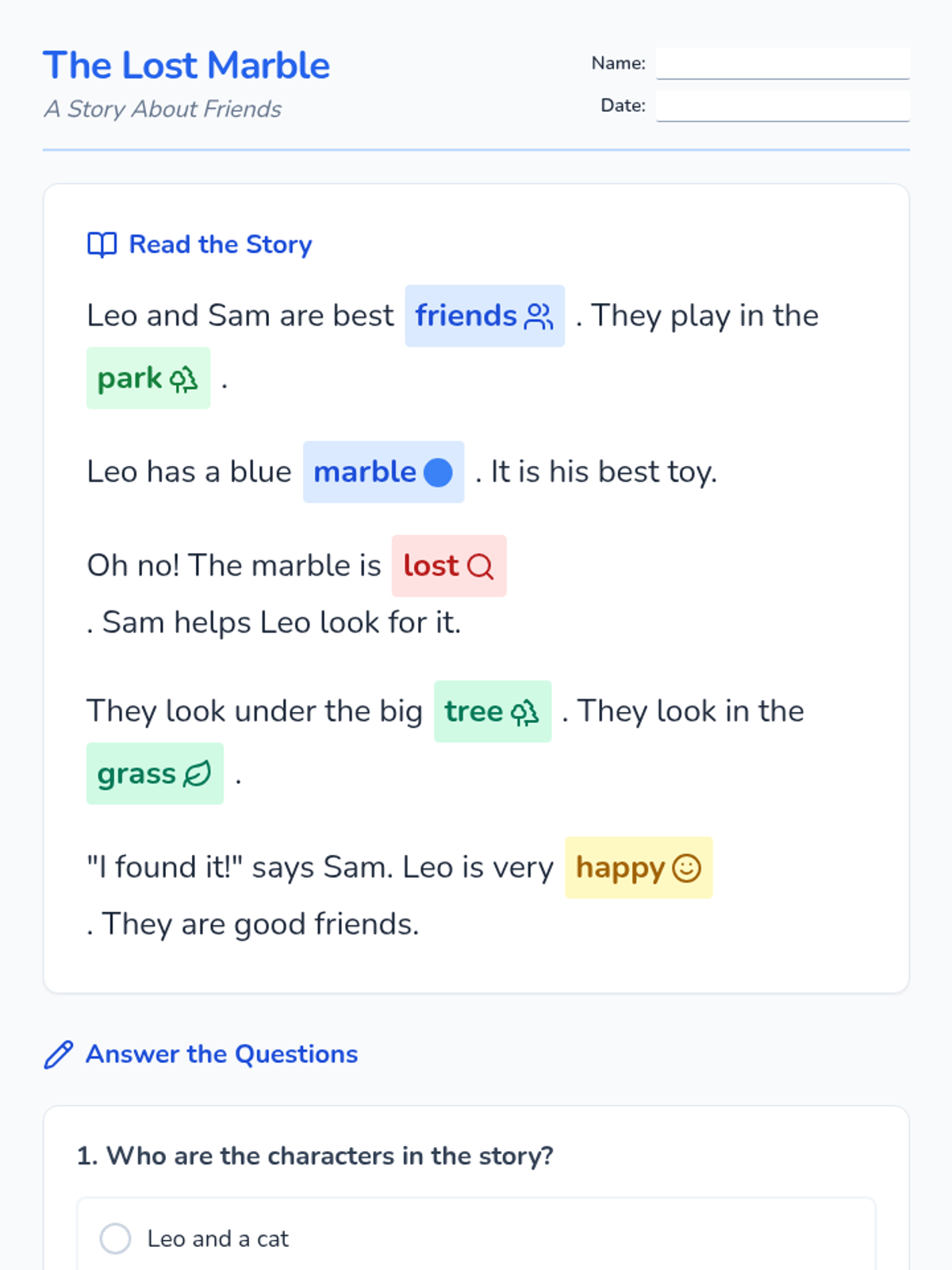Click 'The Lost Marble' title heading
The width and height of the screenshot is (952, 1270).
tap(186, 65)
